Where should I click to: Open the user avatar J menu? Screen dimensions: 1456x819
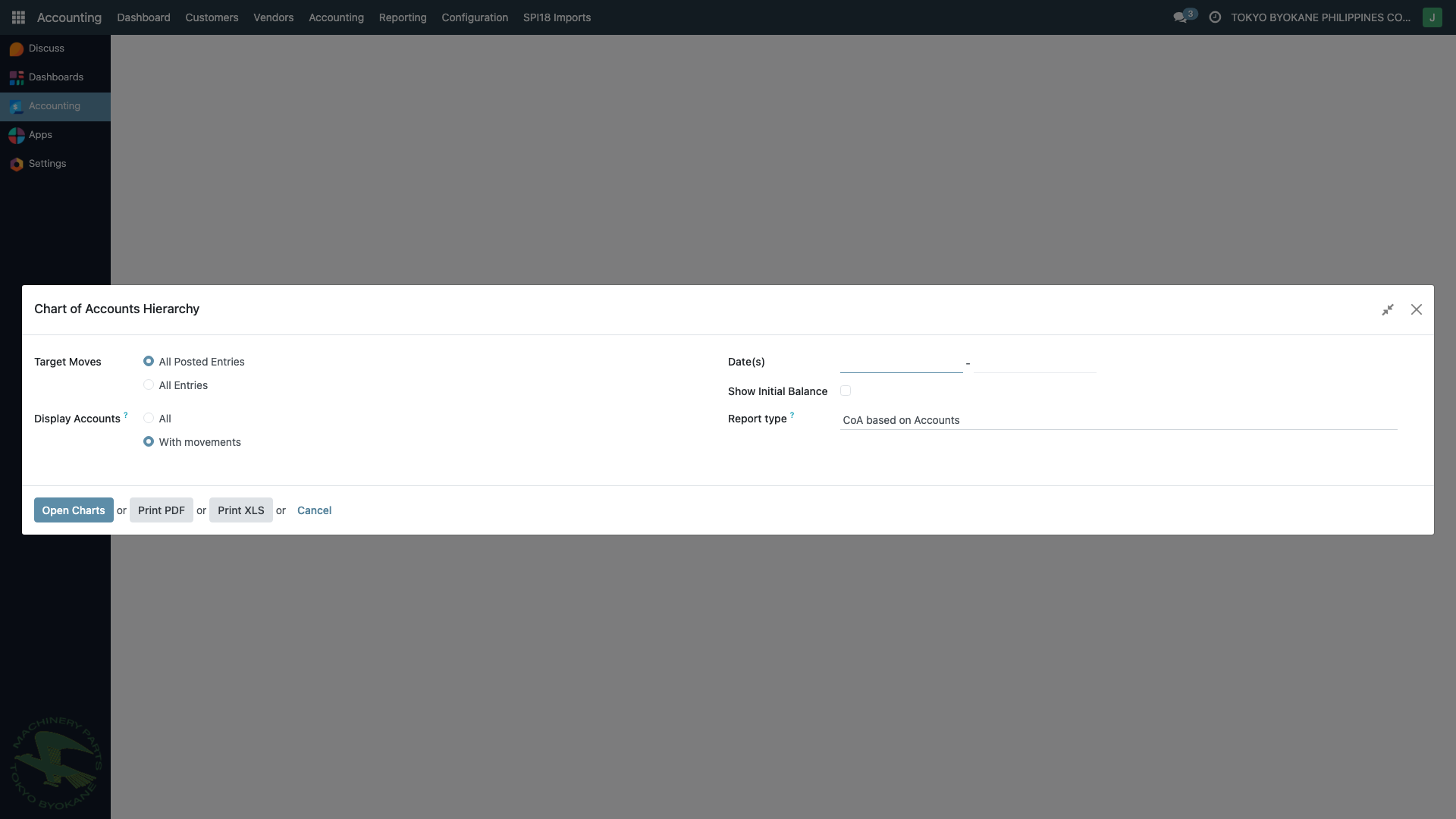pyautogui.click(x=1432, y=17)
